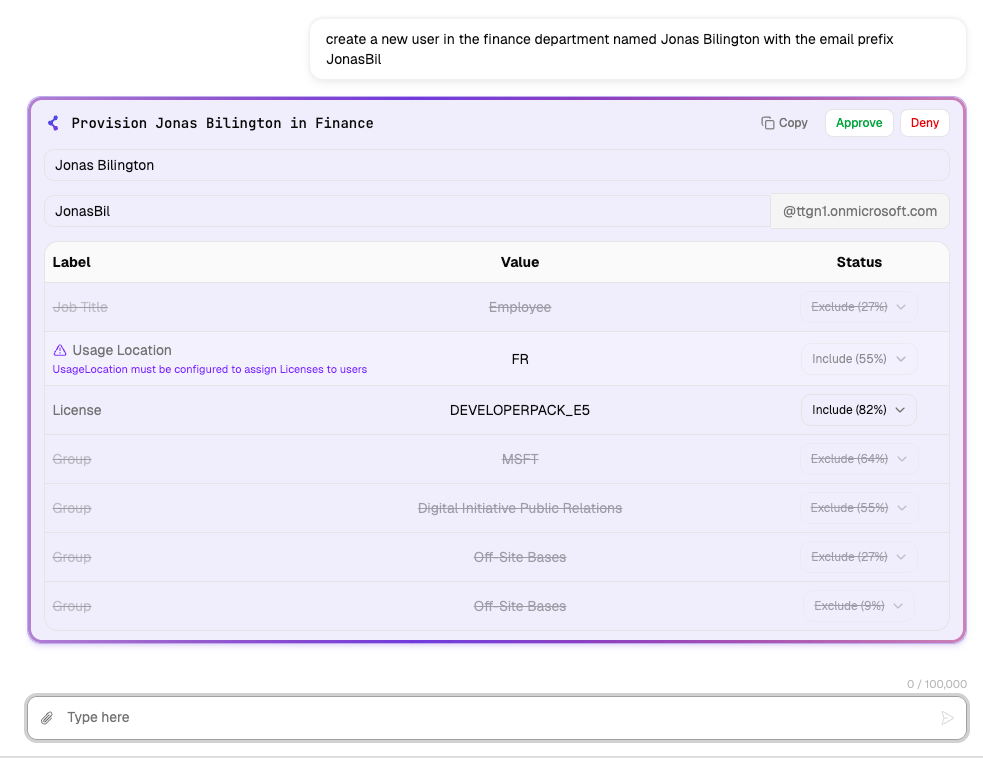
Task: Click Digital Initiative Public Relations value
Action: 520,508
